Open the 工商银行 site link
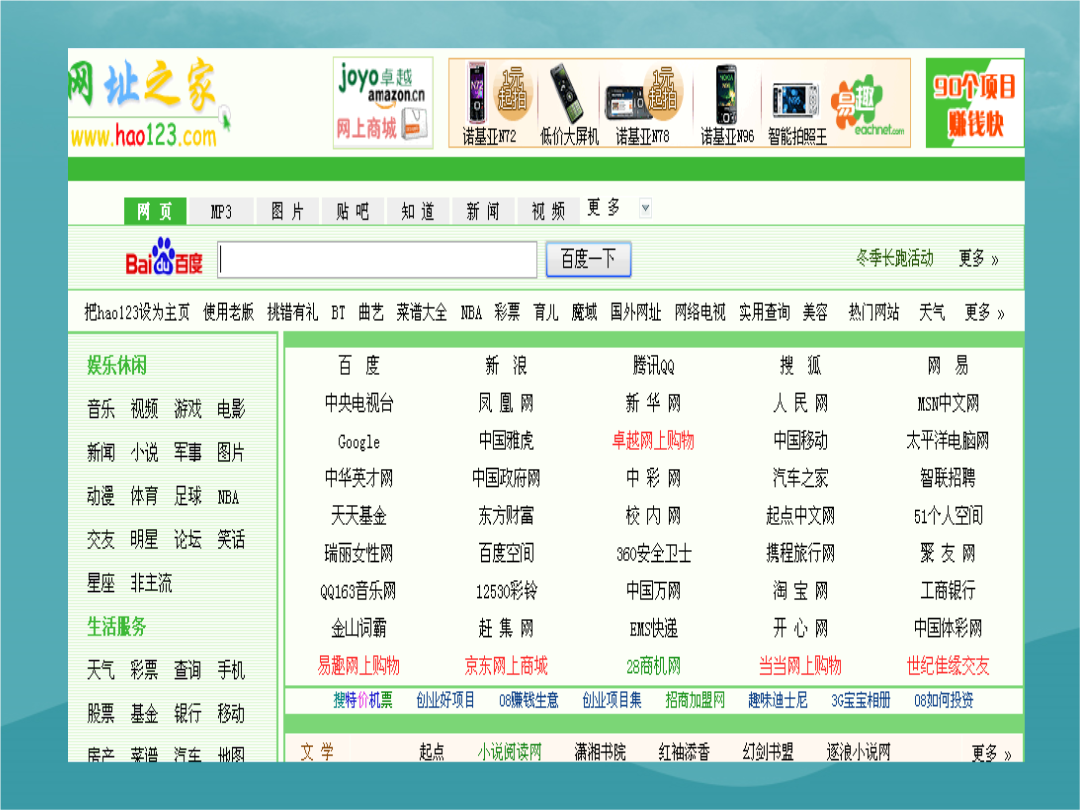 click(x=948, y=591)
